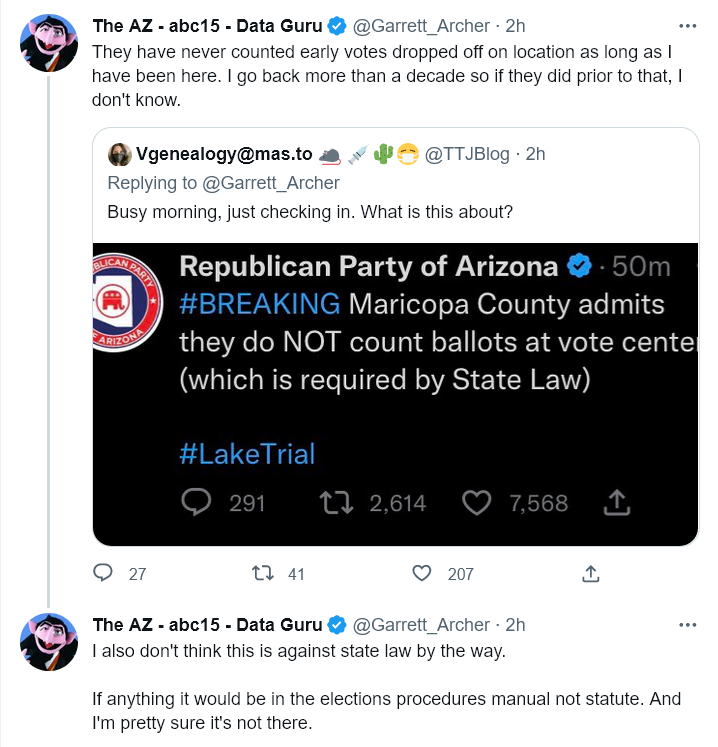Open @Garrett_Archer handle on first tweet

coord(421,26)
